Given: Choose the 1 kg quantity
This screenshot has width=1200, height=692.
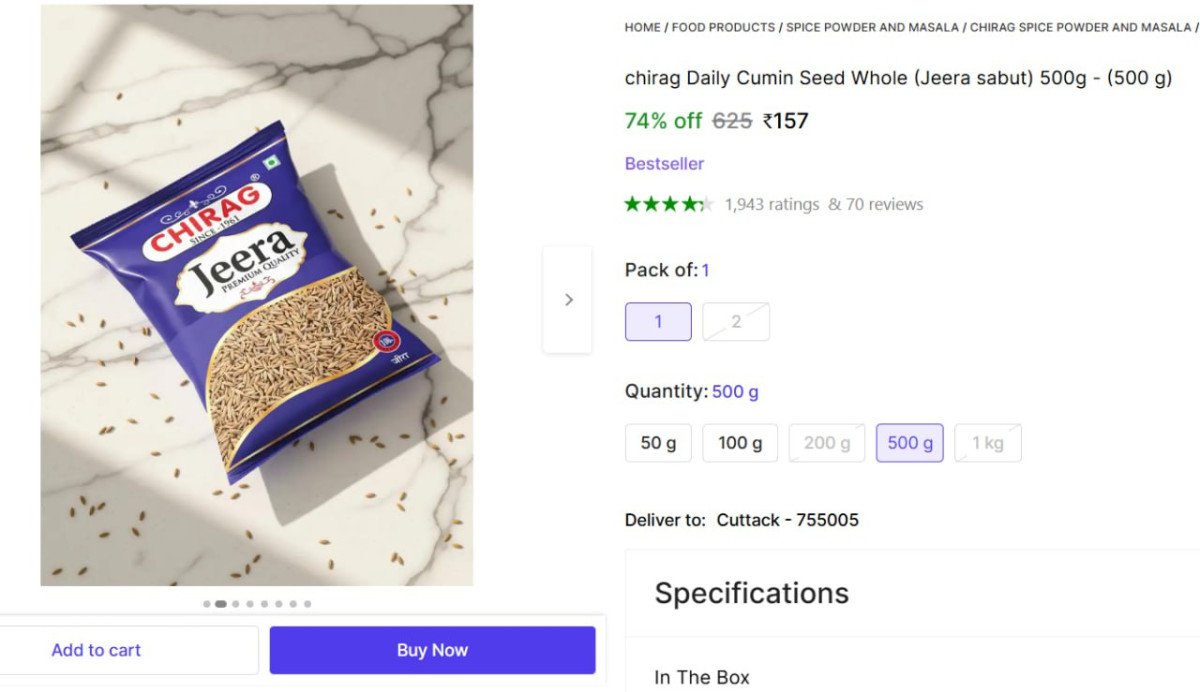Looking at the screenshot, I should (987, 443).
